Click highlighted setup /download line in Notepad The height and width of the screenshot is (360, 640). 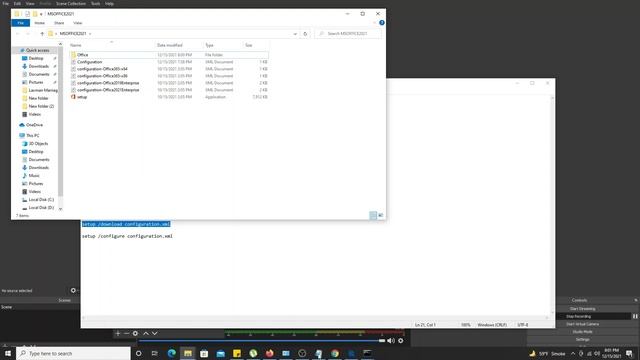(126, 224)
